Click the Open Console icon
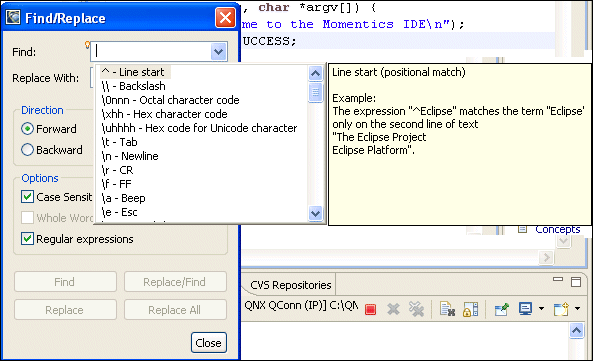This screenshot has width=593, height=361. click(561, 309)
